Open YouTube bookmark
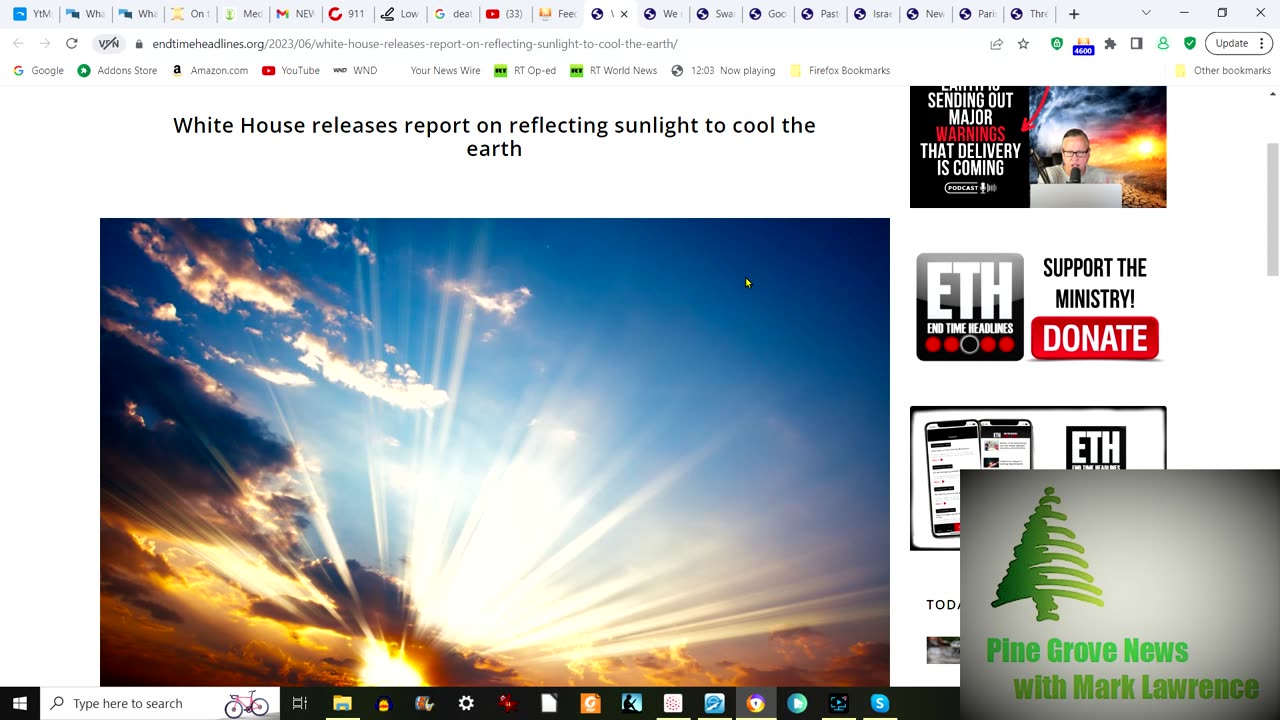Screen dimensions: 1280x720 (x=291, y=70)
